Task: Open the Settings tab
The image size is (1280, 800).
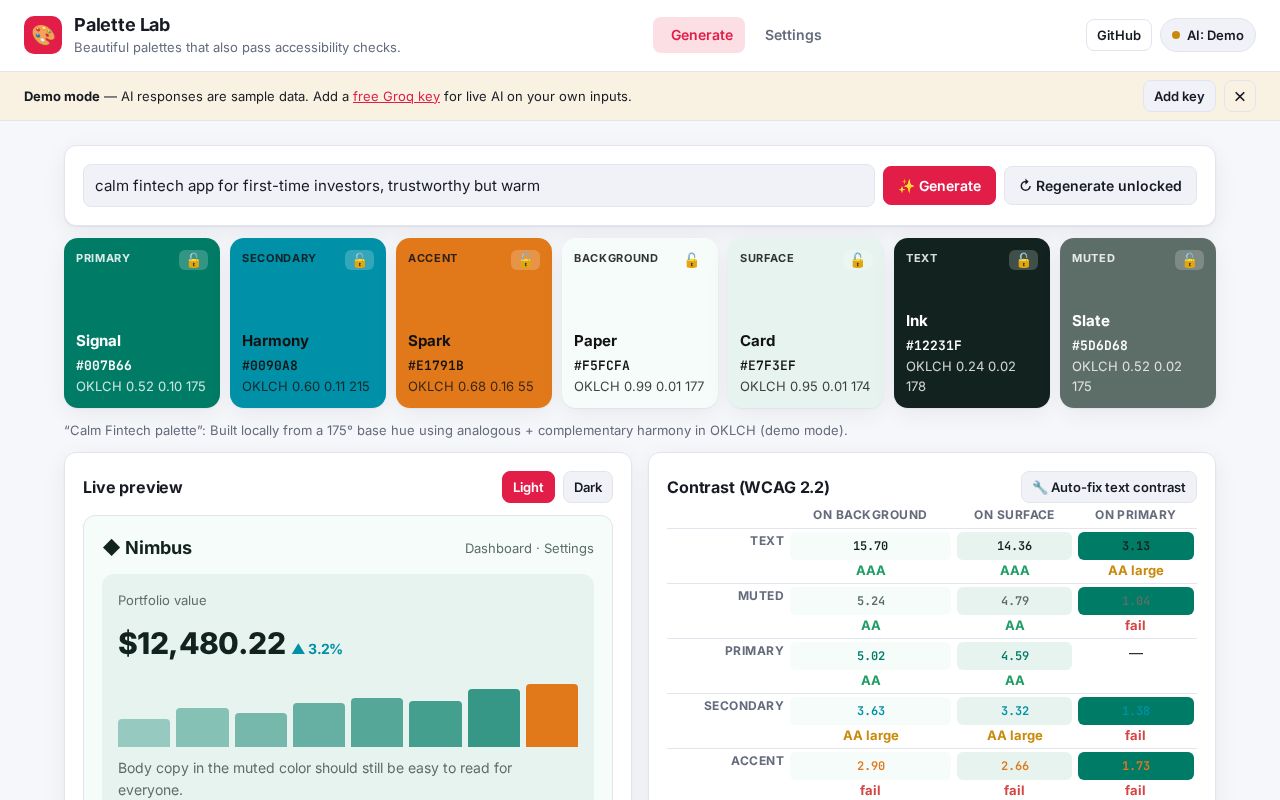Action: tap(793, 35)
